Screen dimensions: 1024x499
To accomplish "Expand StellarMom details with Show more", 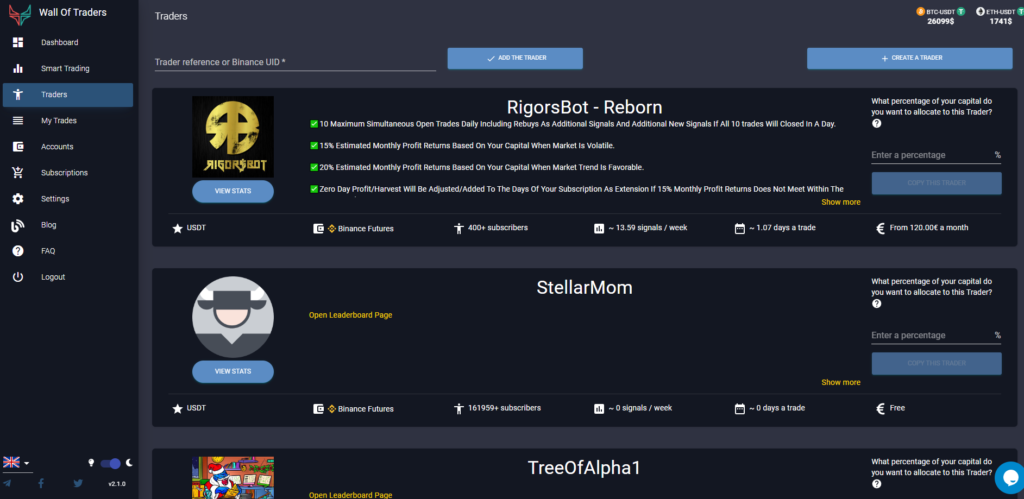I will (x=840, y=382).
